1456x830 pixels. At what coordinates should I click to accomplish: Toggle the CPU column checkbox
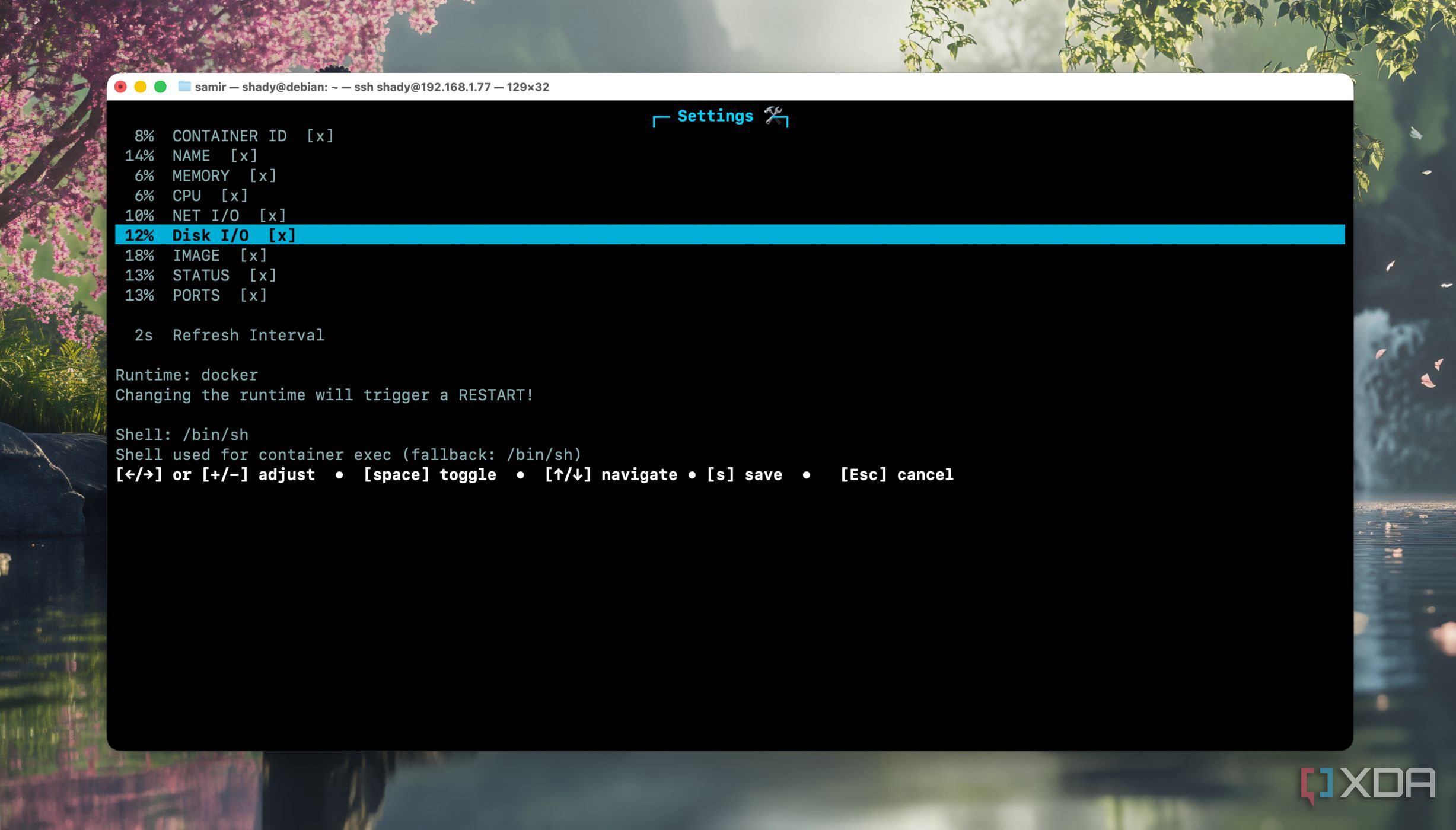[x=234, y=196]
